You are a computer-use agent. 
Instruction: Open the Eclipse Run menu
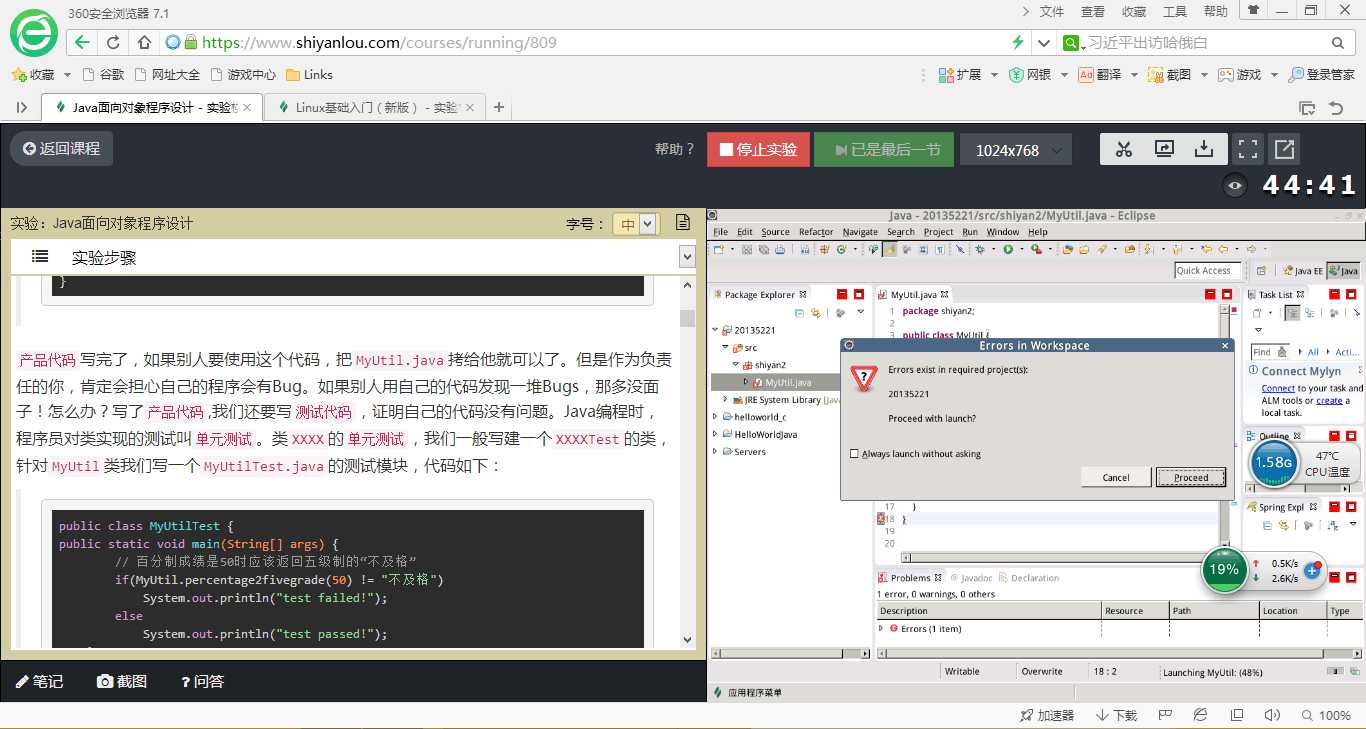click(x=970, y=232)
